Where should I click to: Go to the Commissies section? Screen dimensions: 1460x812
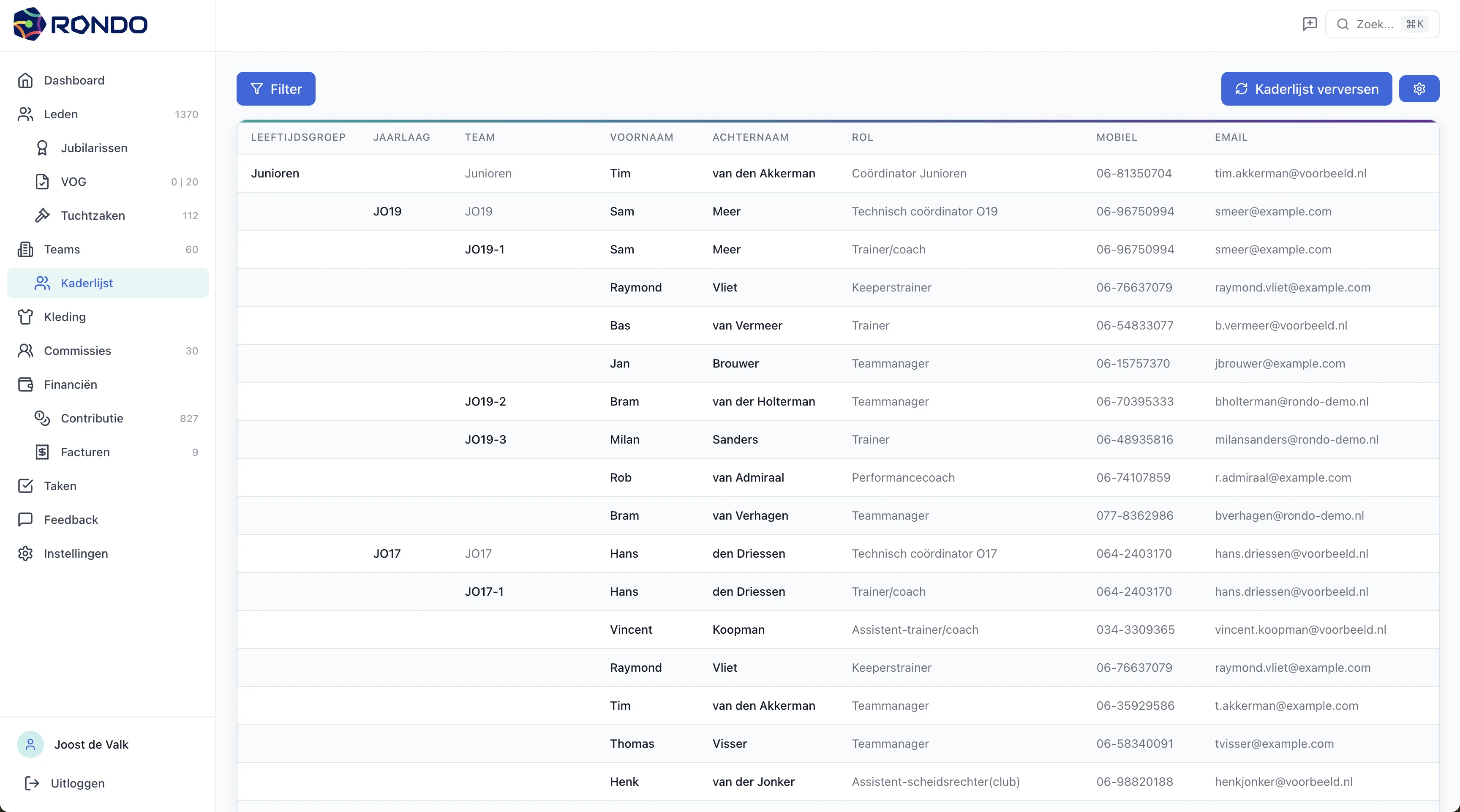tap(78, 351)
